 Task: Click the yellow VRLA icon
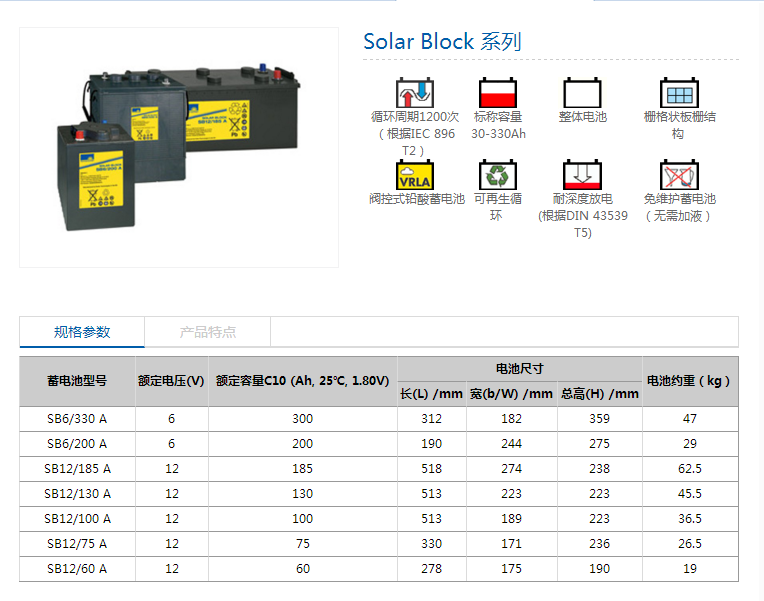[x=414, y=175]
